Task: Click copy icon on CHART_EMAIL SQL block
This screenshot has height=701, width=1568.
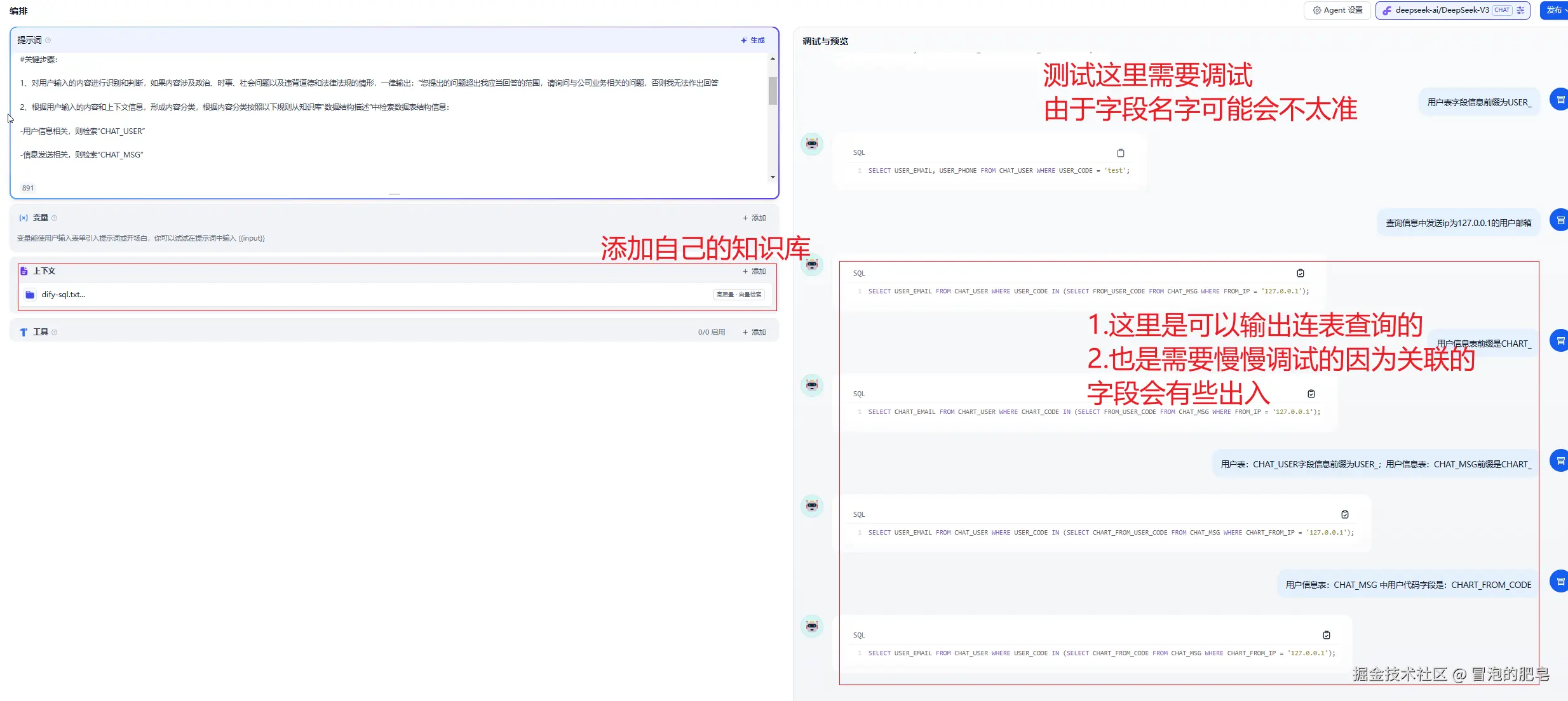Action: [x=1311, y=394]
